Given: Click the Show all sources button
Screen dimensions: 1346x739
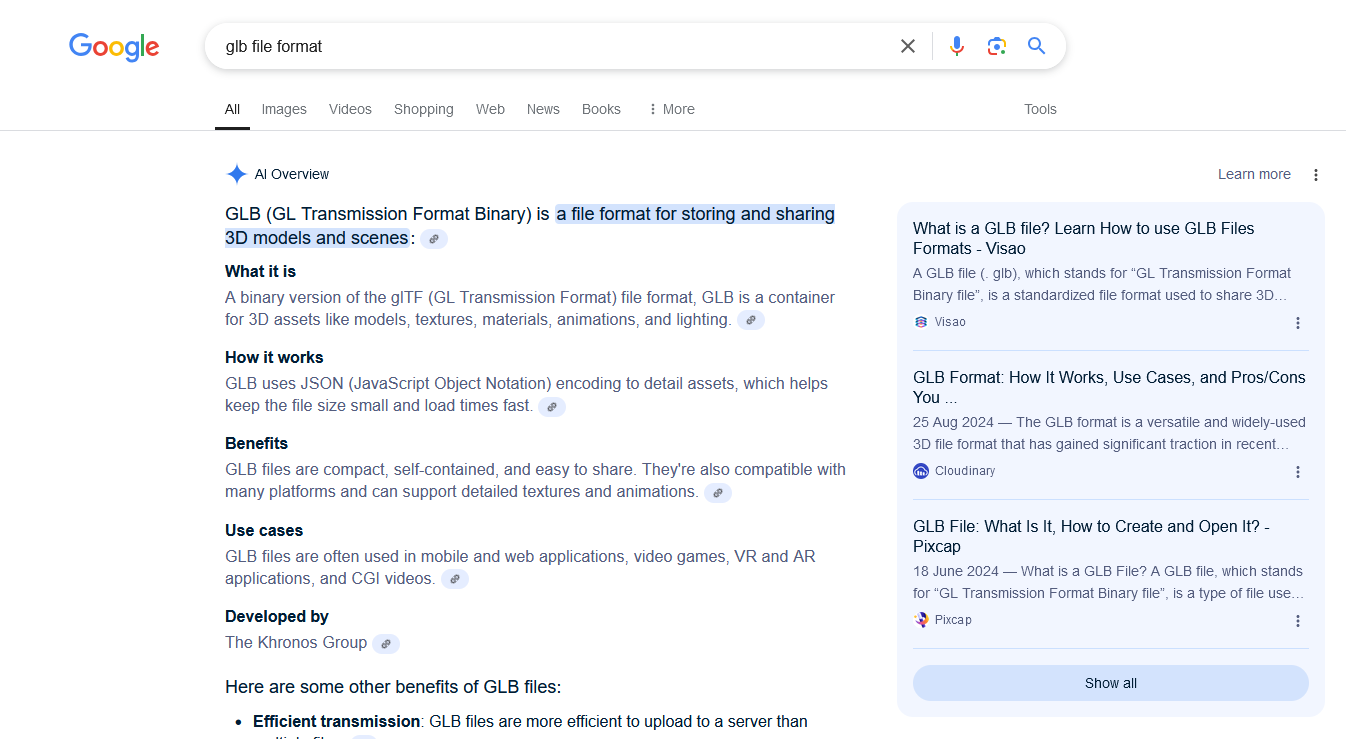Looking at the screenshot, I should tap(1111, 683).
